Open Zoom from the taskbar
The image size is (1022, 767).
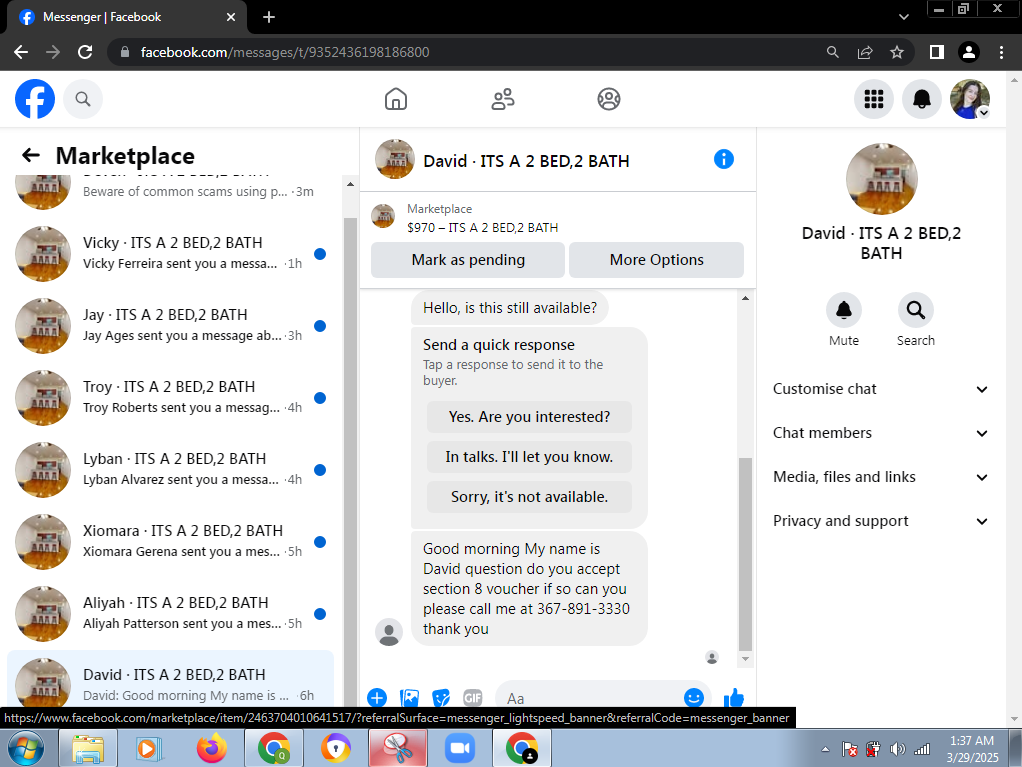click(460, 748)
